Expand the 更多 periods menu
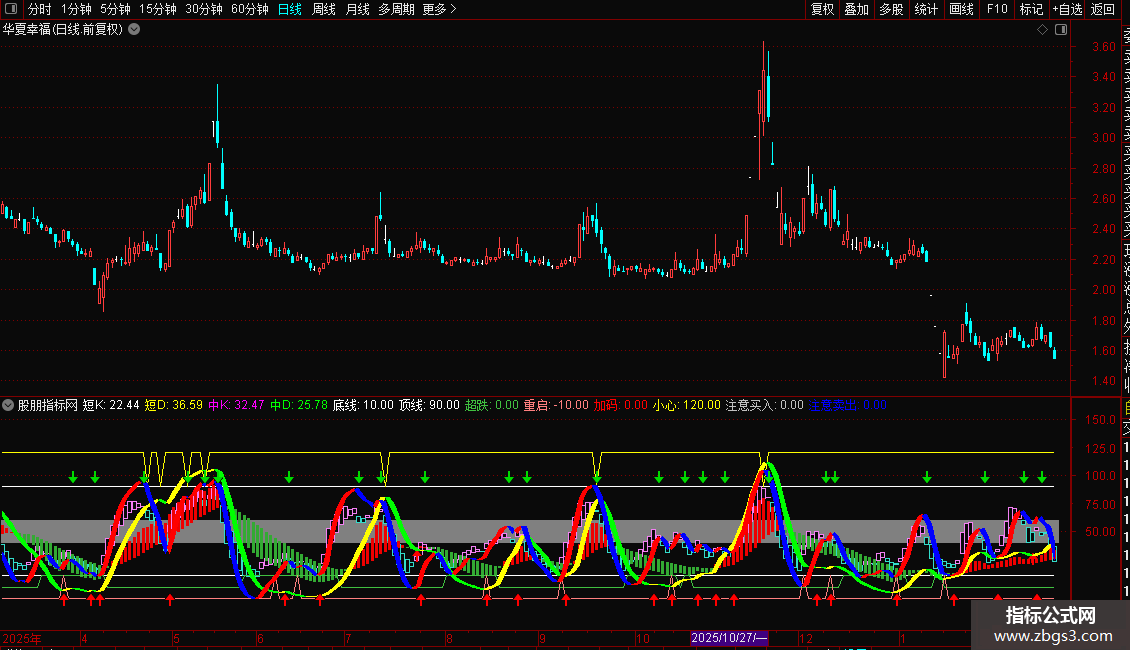Image resolution: width=1130 pixels, height=650 pixels. click(440, 10)
